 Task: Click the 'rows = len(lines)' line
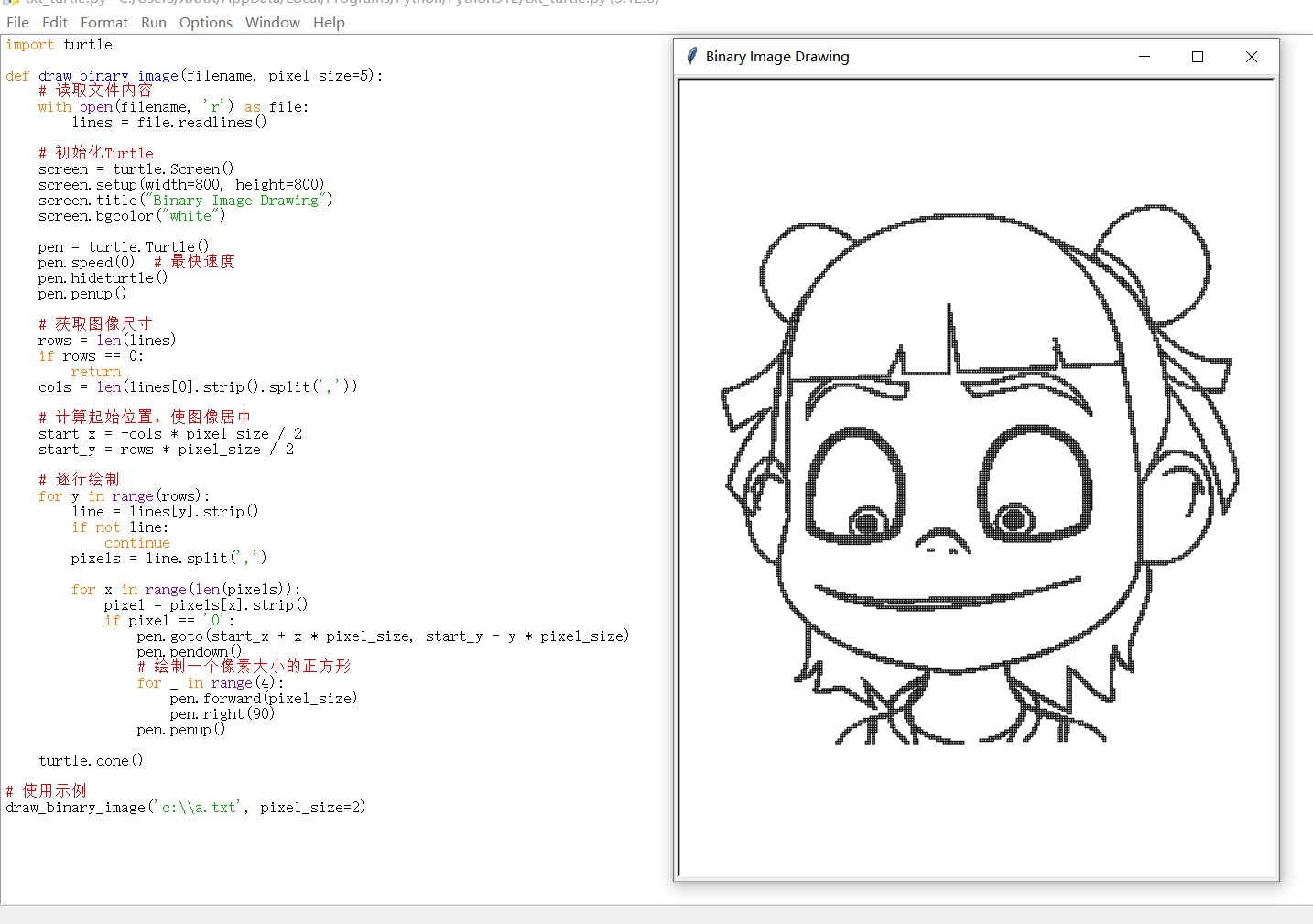tap(107, 341)
